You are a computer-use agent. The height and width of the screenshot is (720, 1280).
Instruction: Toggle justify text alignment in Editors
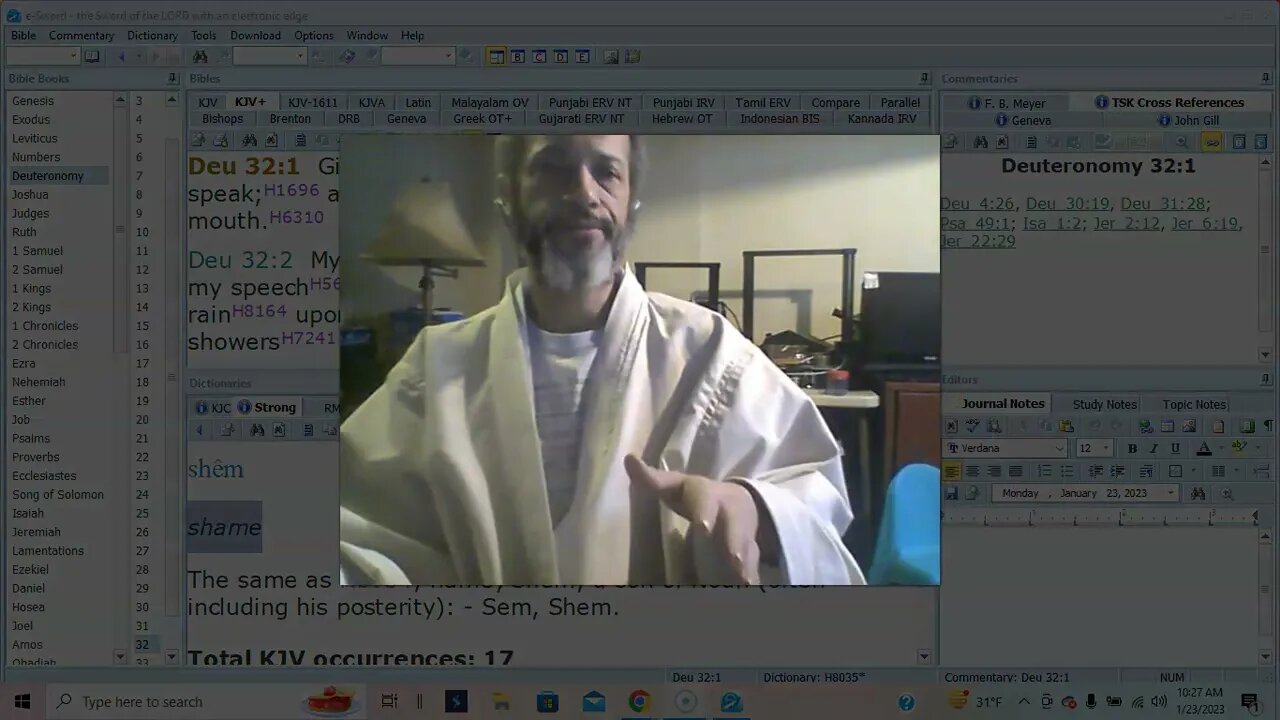(1015, 472)
